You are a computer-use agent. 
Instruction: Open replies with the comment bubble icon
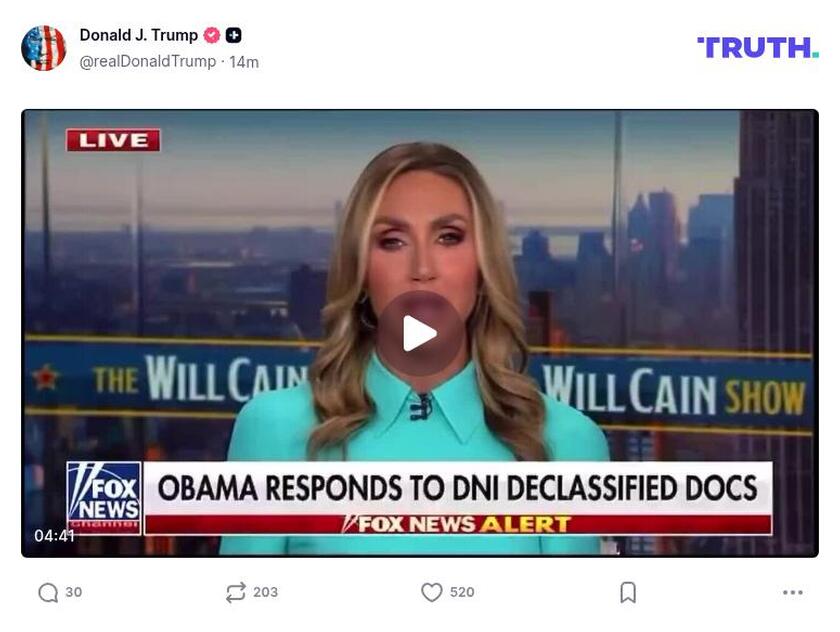(x=48, y=592)
